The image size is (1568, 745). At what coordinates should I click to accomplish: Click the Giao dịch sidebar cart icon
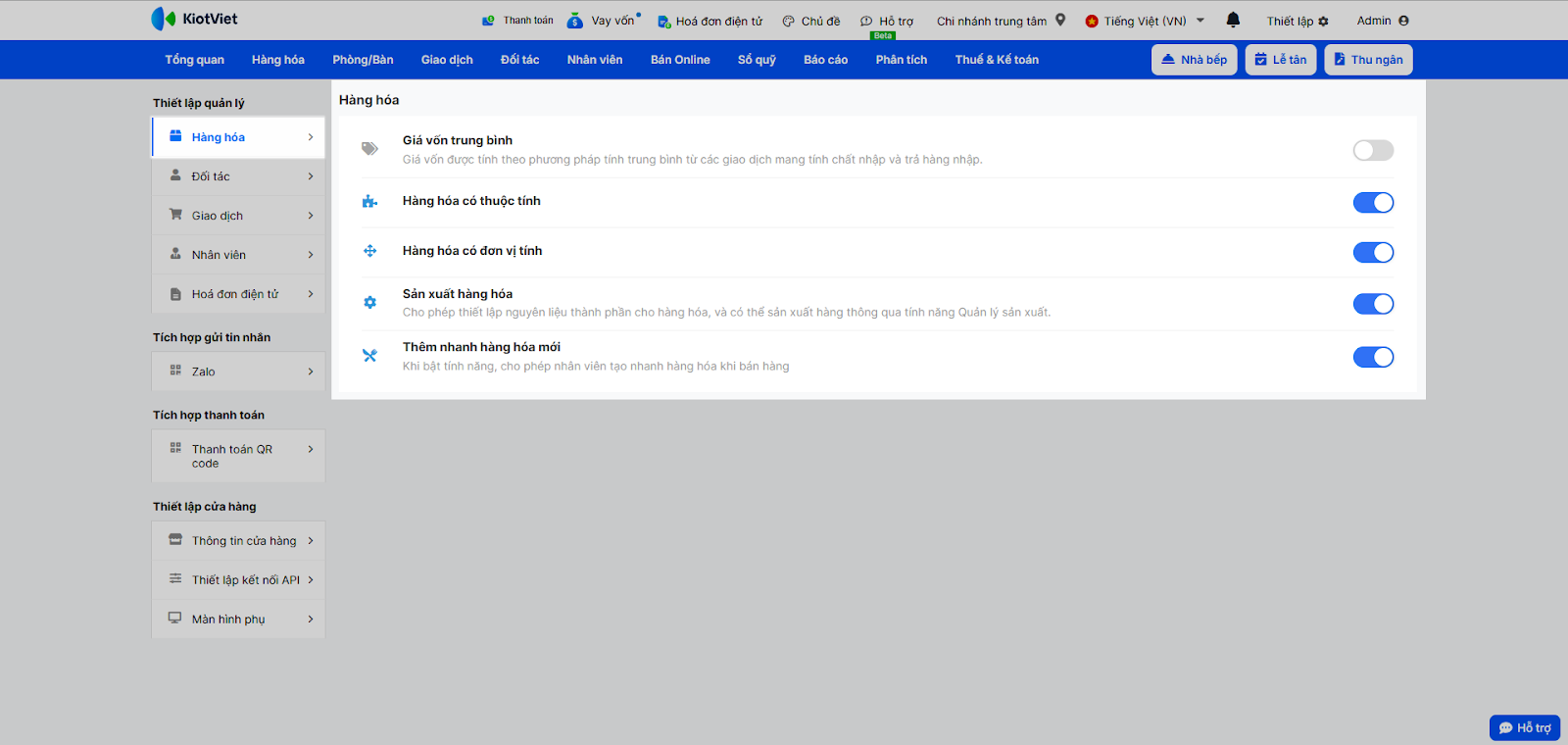coord(175,215)
